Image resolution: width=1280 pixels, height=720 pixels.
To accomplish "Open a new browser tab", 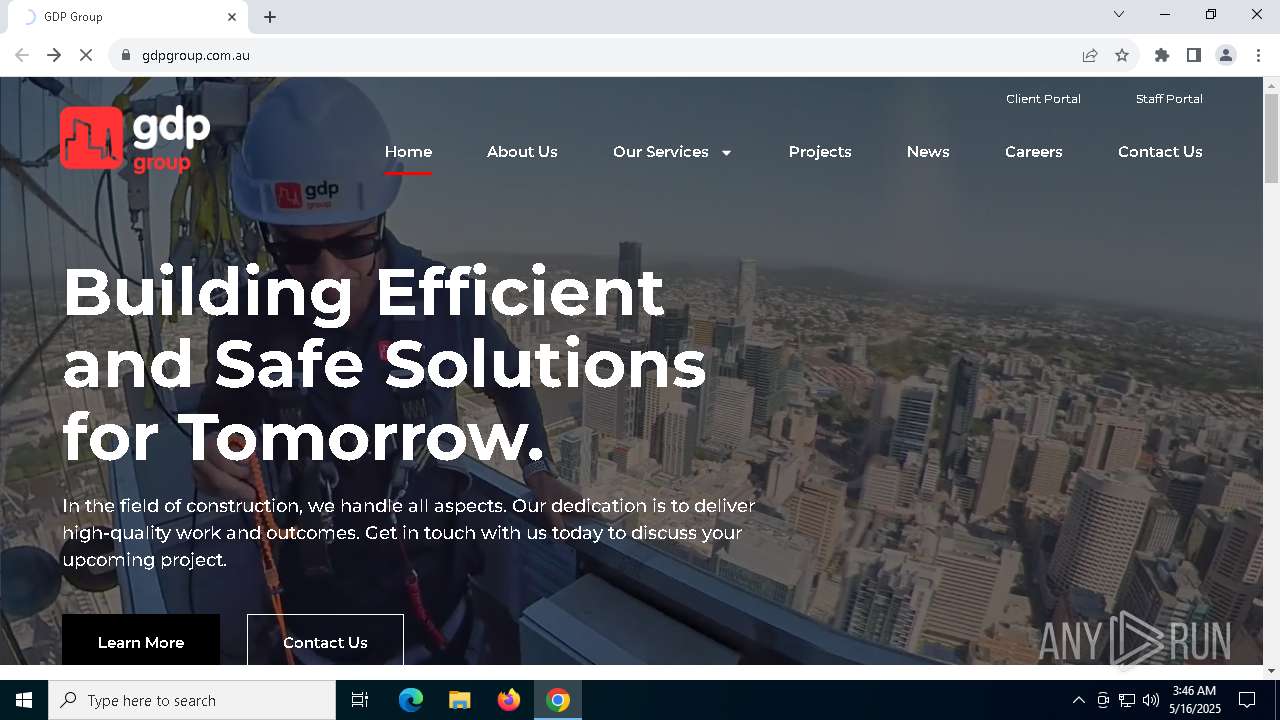I will (270, 17).
